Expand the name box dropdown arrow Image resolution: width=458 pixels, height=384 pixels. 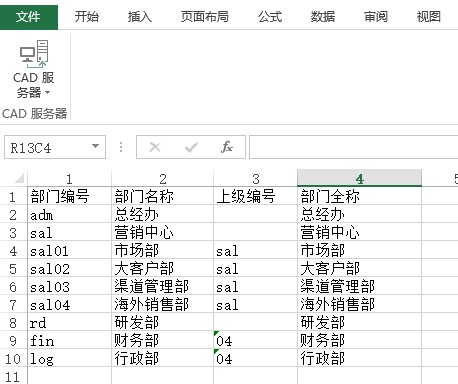pyautogui.click(x=95, y=146)
